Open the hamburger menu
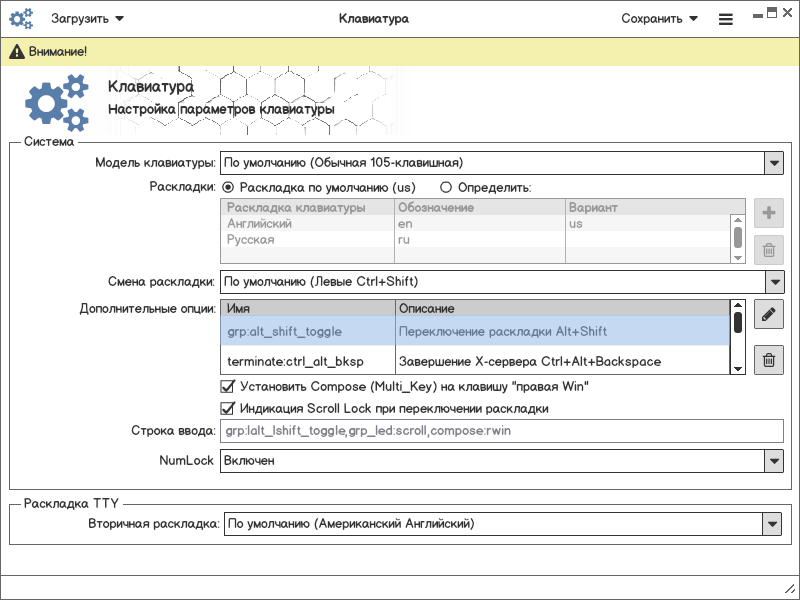Screen dimensions: 800x600 coord(725,19)
